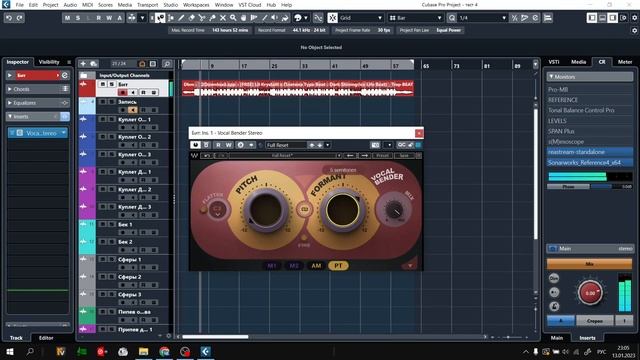Viewport: 640px width, 360px height.
Task: Click next preset arrow in Waves toolbar
Action: pyautogui.click(x=364, y=156)
